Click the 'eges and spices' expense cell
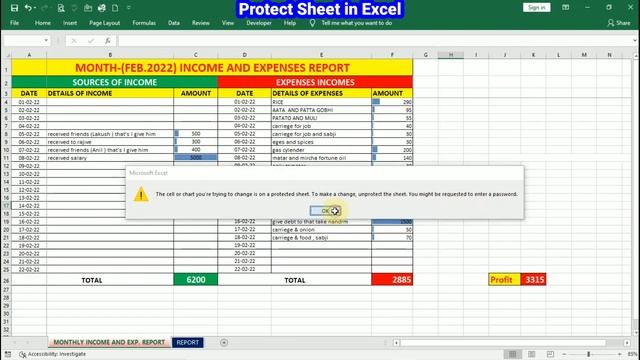 [x=321, y=142]
